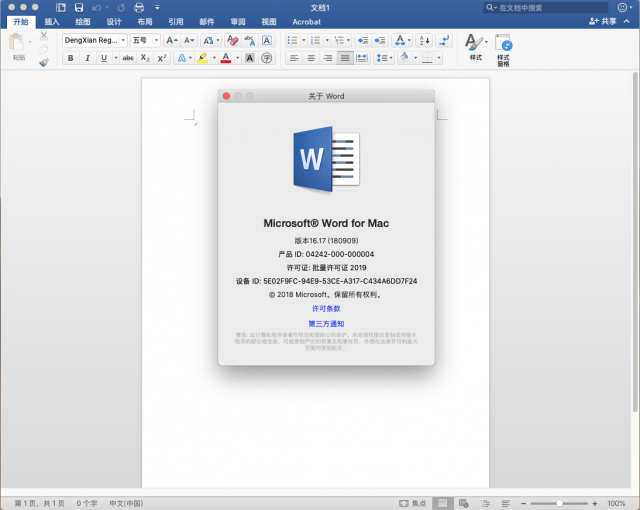The width and height of the screenshot is (640, 510).
Task: Open the line spacing dropdown
Action: (384, 58)
